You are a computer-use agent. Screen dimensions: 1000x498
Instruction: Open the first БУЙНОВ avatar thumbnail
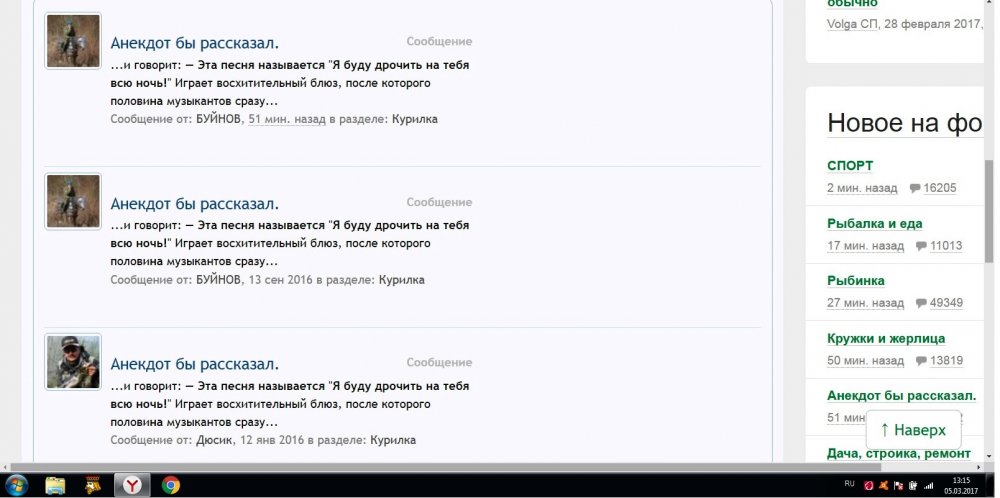pos(73,41)
